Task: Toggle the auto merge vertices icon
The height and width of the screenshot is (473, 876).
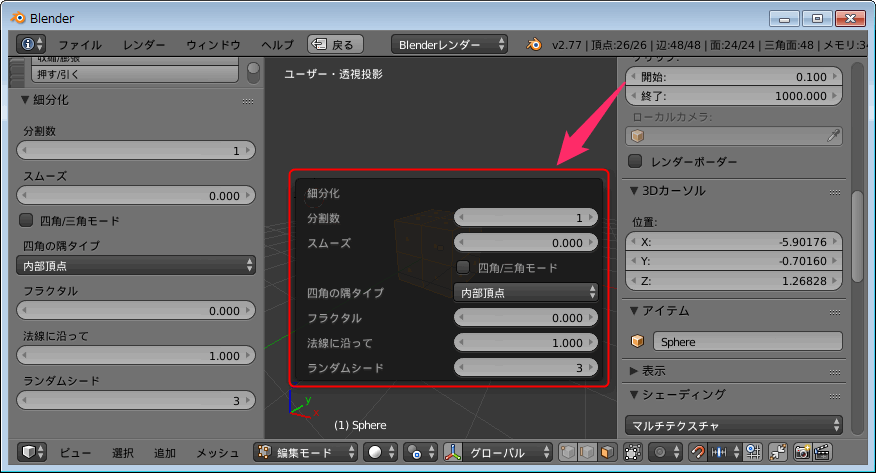Action: [x=778, y=452]
